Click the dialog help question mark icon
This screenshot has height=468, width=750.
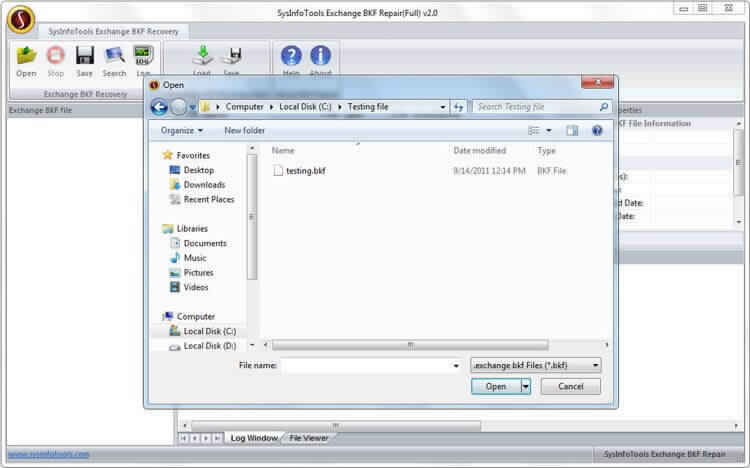point(597,130)
